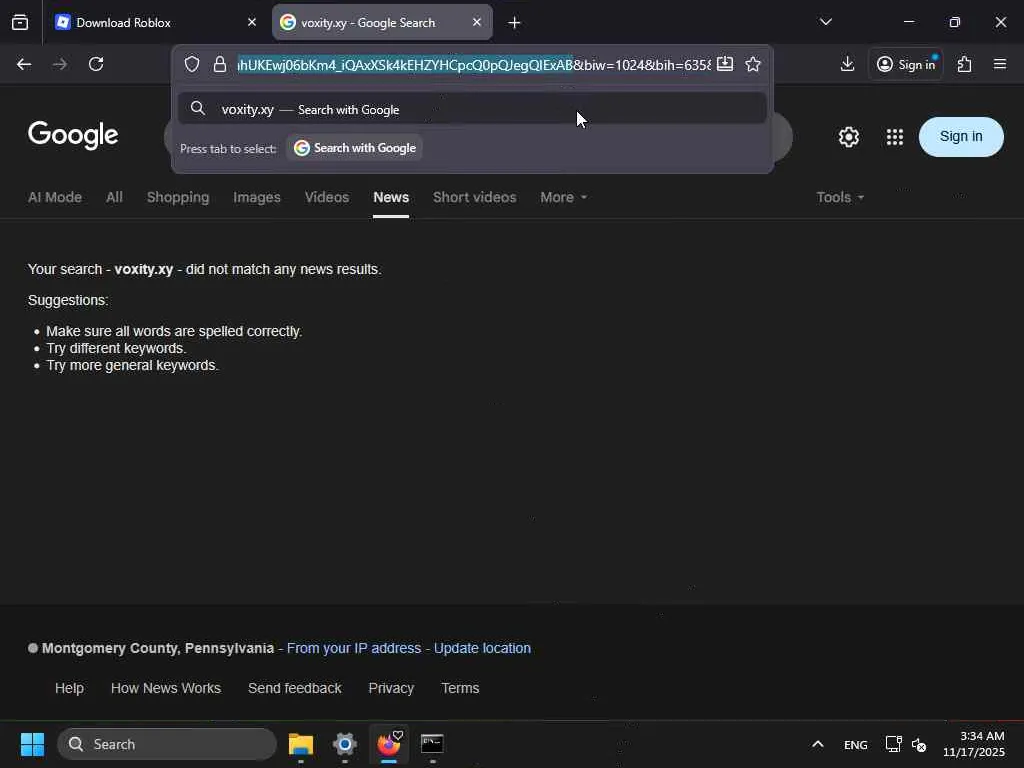This screenshot has width=1024, height=768.
Task: Open Firefox application menu
Action: pyautogui.click(x=1000, y=64)
